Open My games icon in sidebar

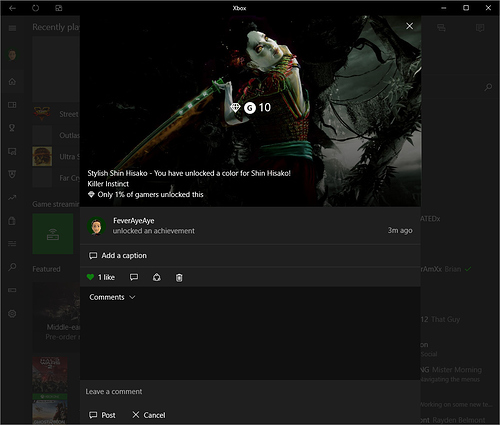12,105
